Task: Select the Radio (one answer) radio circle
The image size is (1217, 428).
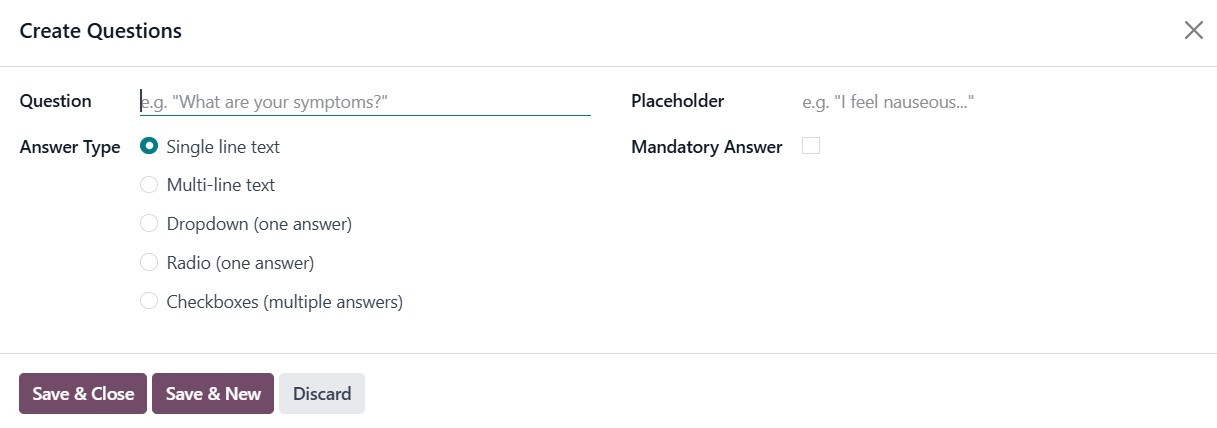Action: pyautogui.click(x=149, y=263)
